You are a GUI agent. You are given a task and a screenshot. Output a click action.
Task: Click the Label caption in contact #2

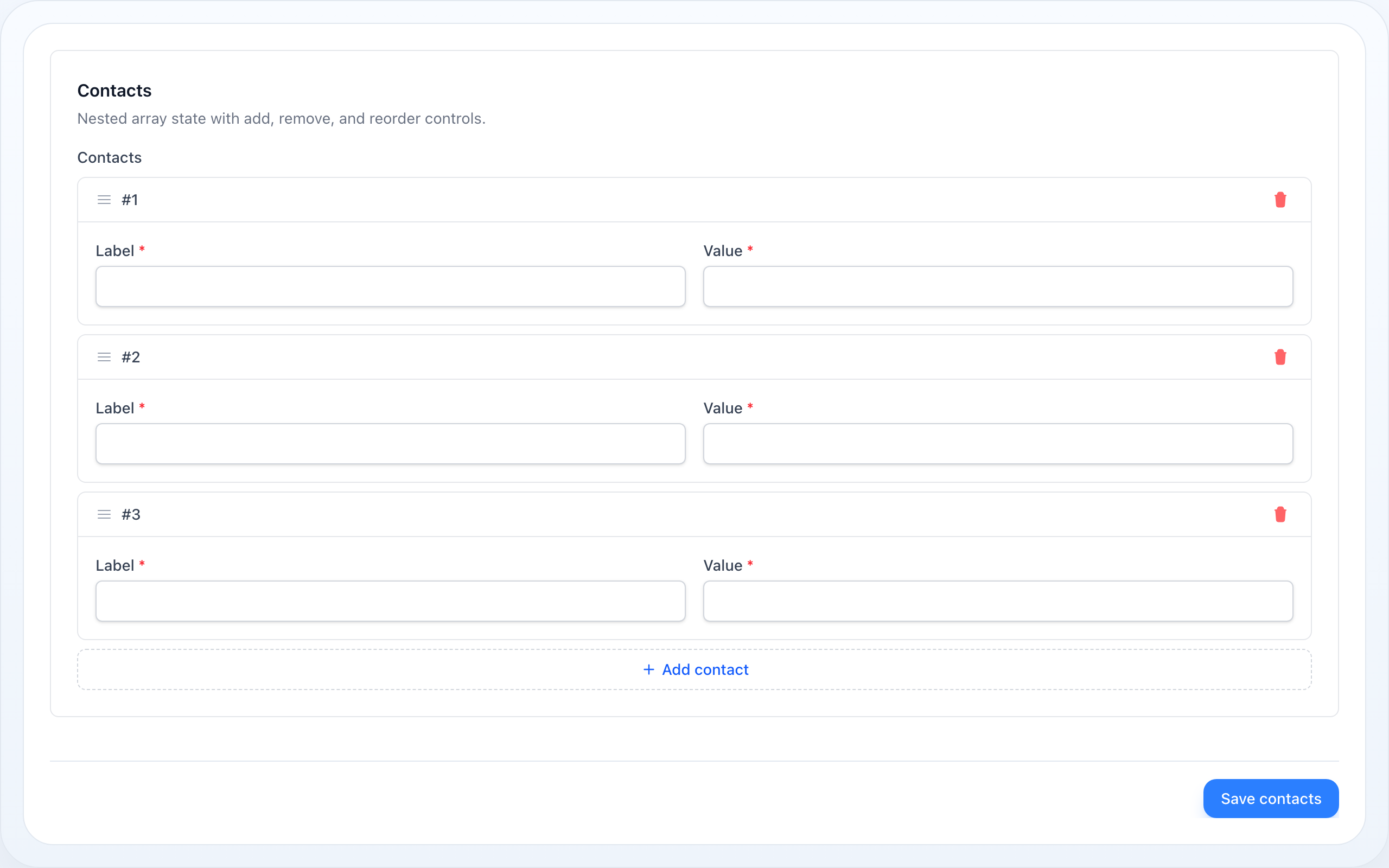[x=115, y=408]
